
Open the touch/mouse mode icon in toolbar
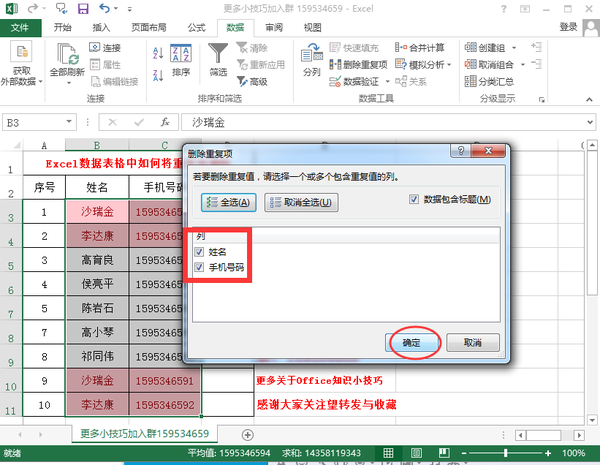pyautogui.click(x=62, y=8)
